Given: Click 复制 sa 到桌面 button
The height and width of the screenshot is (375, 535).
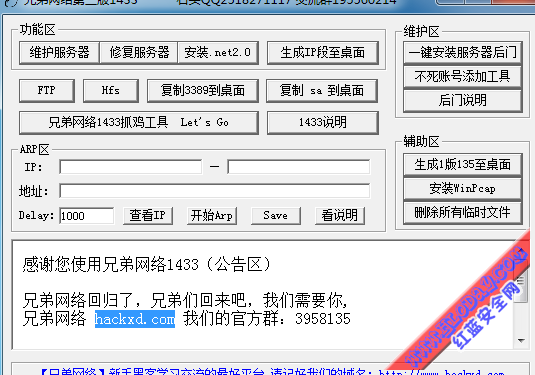Looking at the screenshot, I should point(322,91).
